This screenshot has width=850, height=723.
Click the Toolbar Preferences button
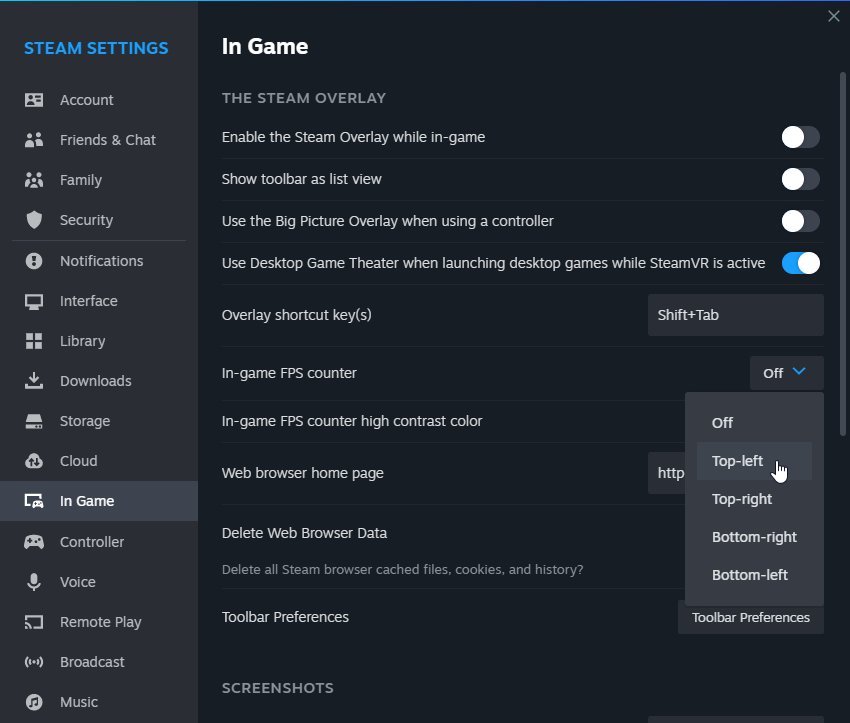751,617
